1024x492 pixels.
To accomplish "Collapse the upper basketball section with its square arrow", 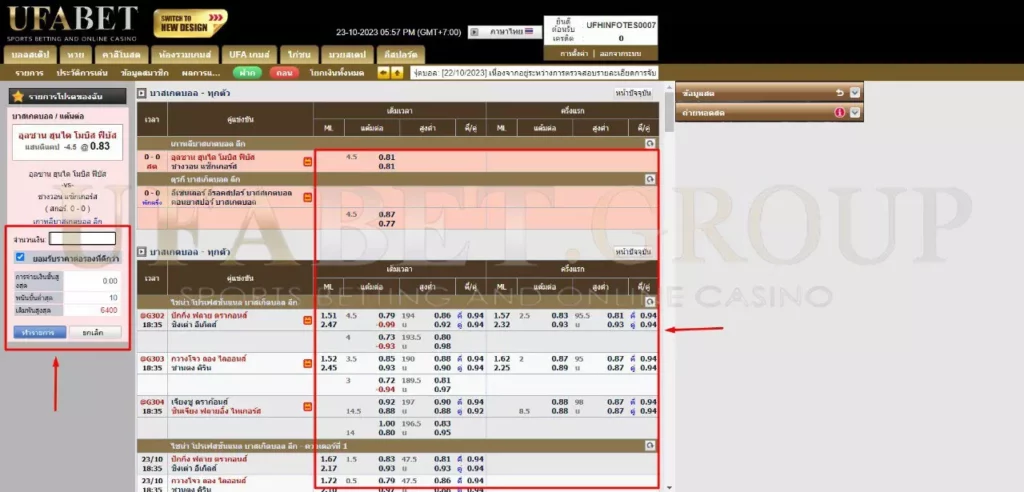I will click(142, 94).
